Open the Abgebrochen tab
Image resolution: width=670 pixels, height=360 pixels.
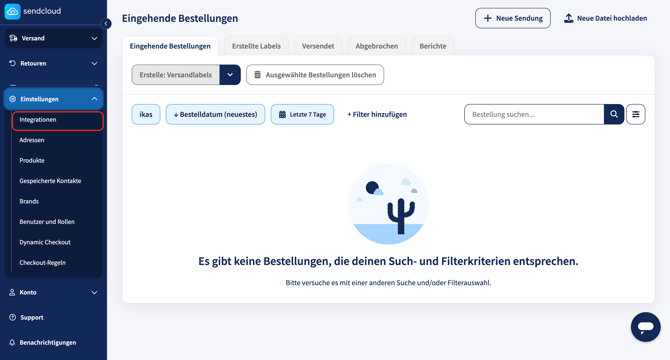[376, 46]
